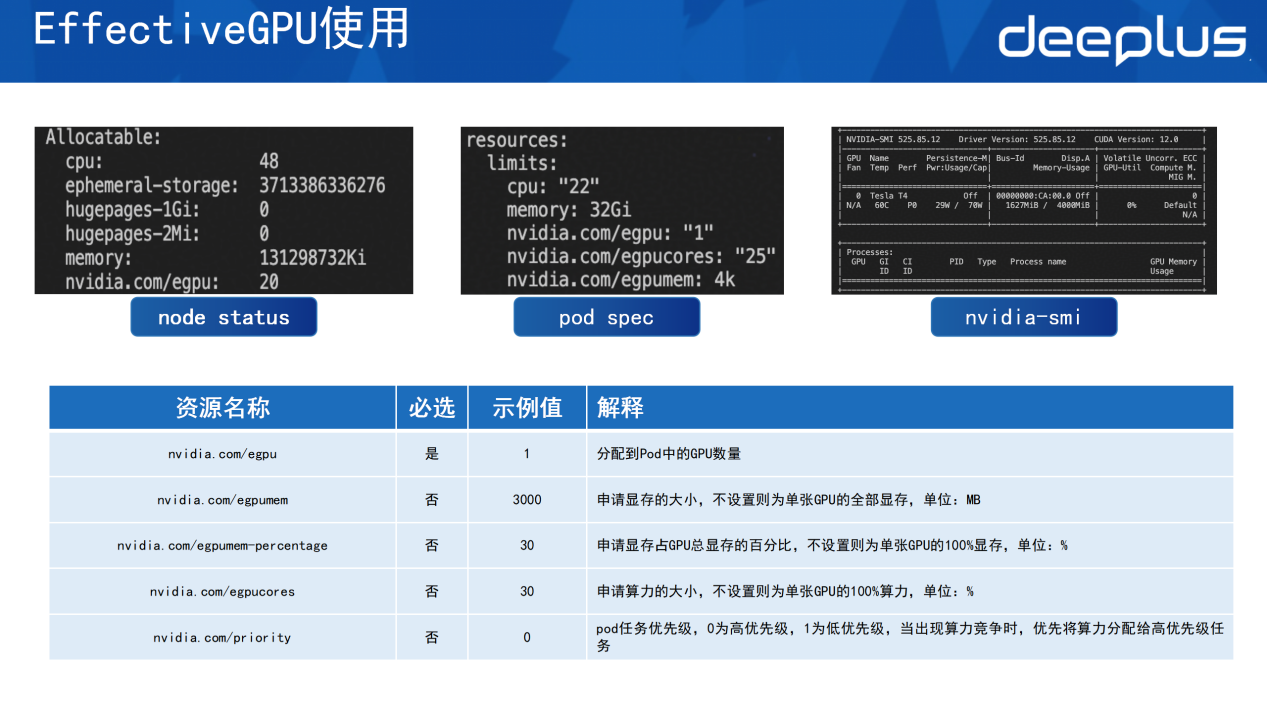Click the 解释 column header

[620, 408]
